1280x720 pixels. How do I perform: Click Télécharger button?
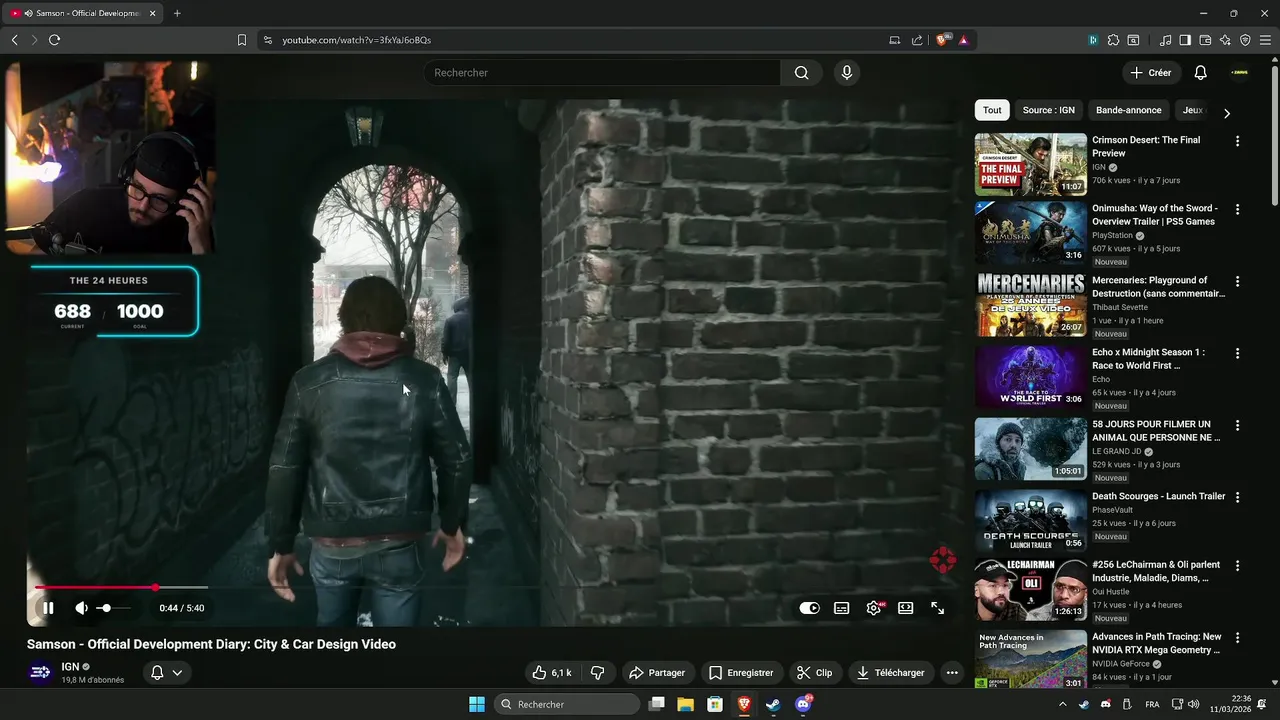coord(891,673)
